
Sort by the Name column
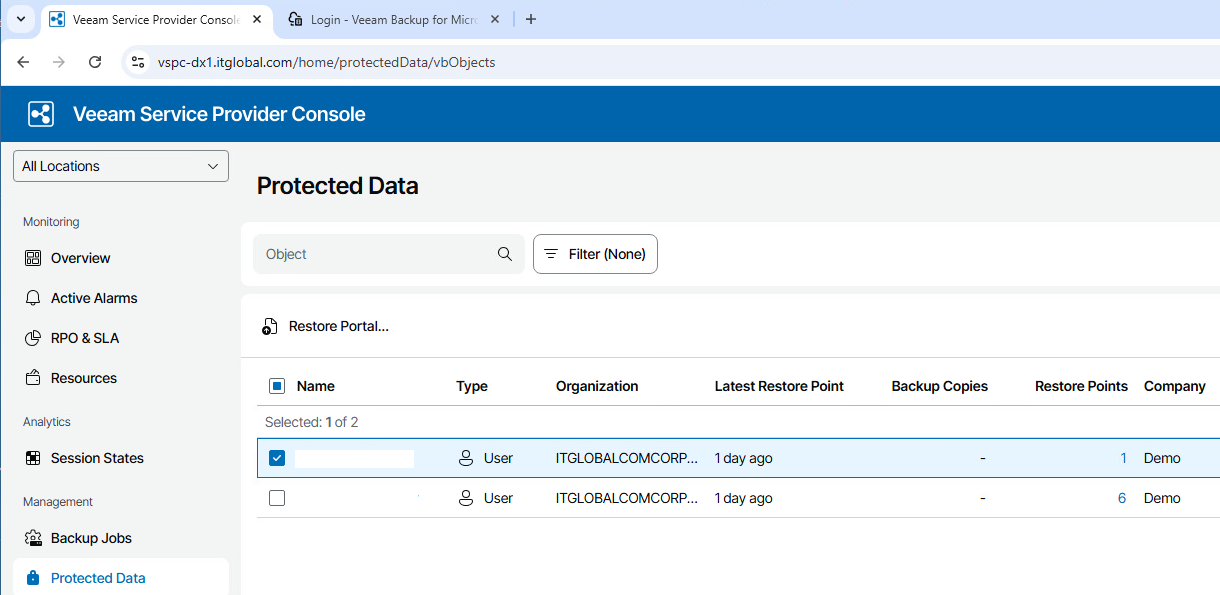coord(316,386)
